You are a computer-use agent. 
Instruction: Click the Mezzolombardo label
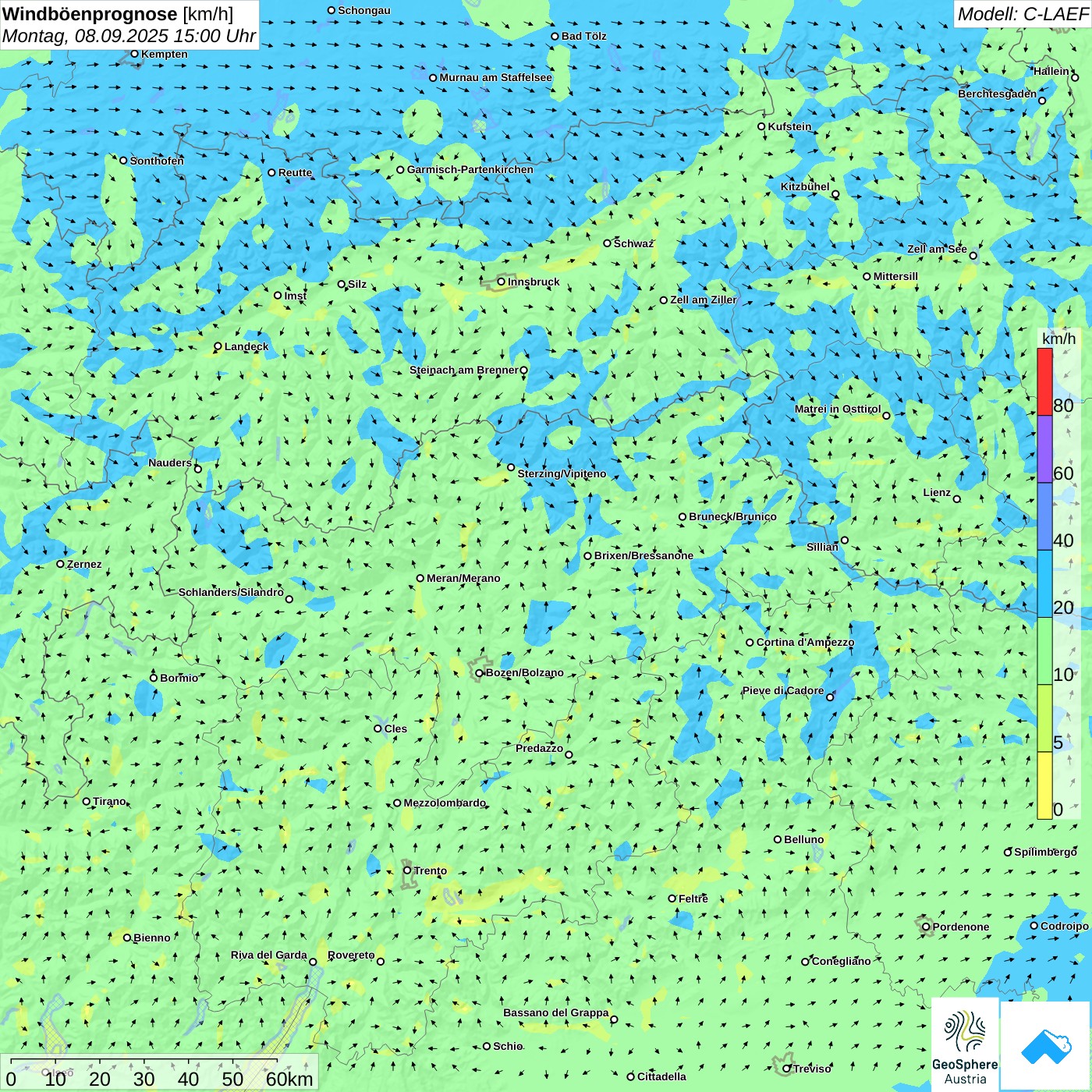[445, 803]
